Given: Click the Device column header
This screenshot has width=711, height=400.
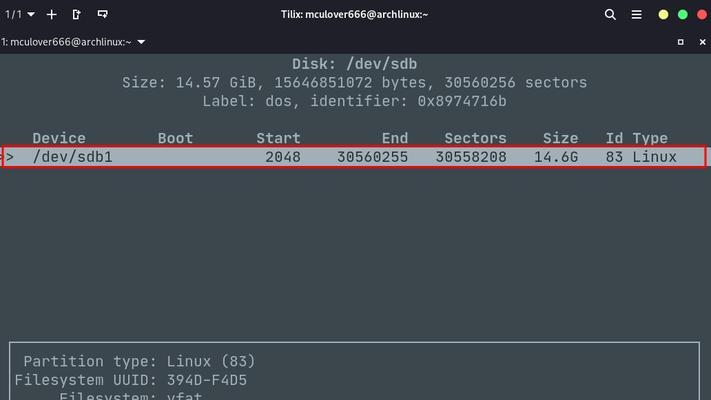Looking at the screenshot, I should [59, 138].
